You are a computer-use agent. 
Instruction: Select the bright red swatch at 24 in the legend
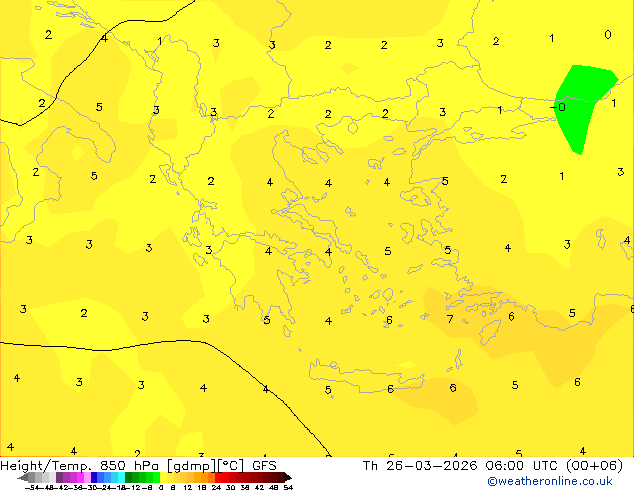click(218, 478)
